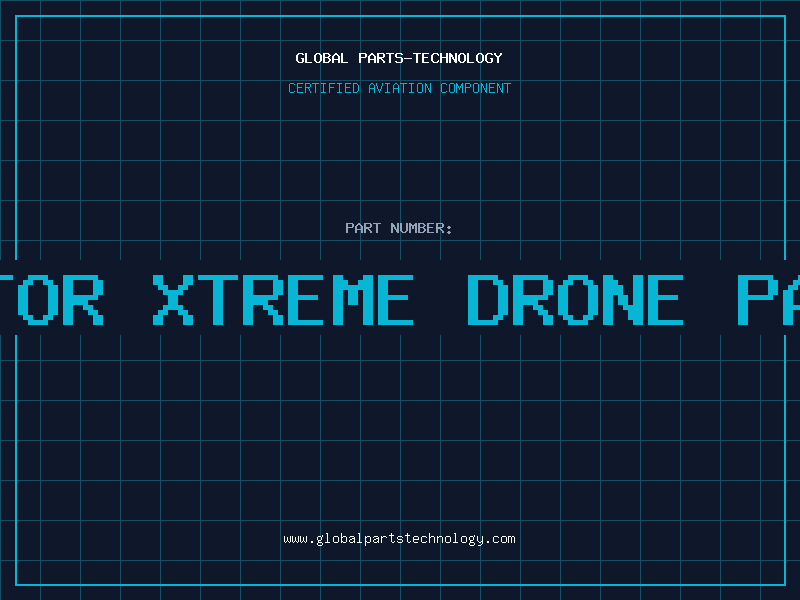Click the word DRONE in the banner
This screenshot has width=800, height=600.
[x=576, y=300]
